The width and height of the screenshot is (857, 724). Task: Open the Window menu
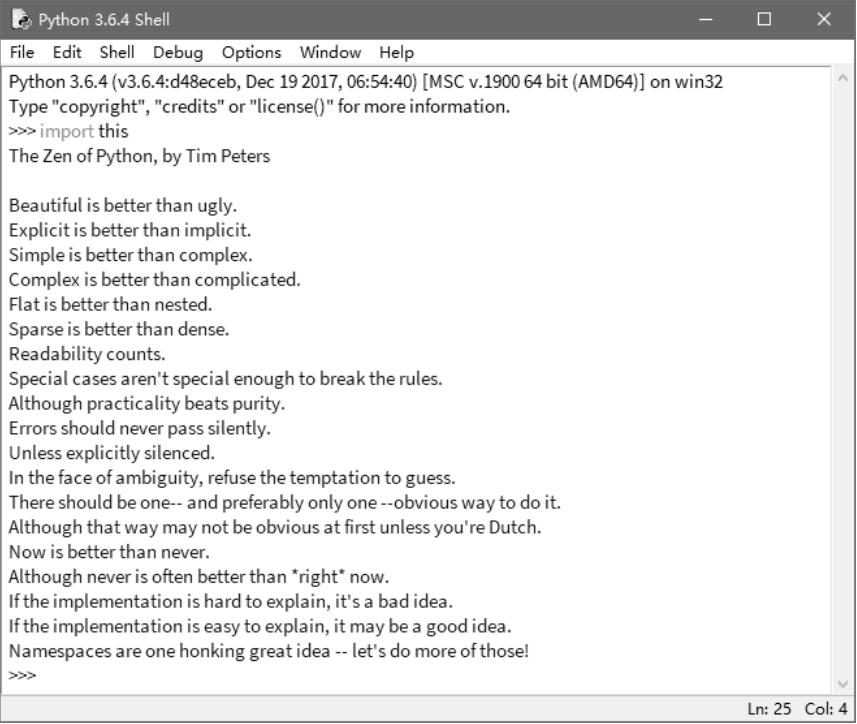coord(330,52)
